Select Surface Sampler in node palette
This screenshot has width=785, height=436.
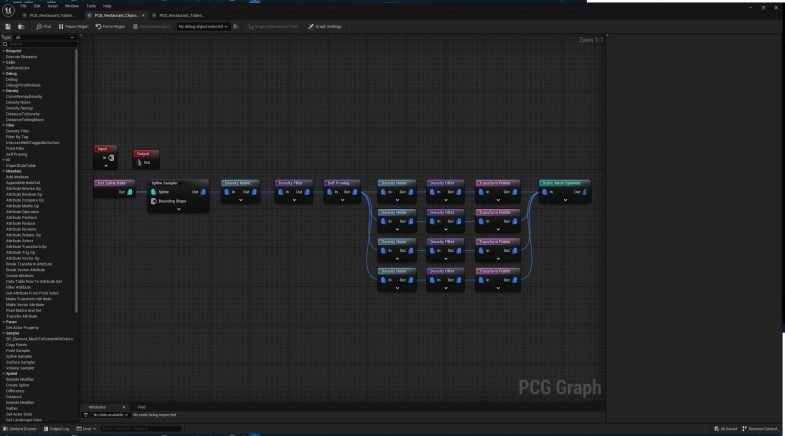[20, 362]
